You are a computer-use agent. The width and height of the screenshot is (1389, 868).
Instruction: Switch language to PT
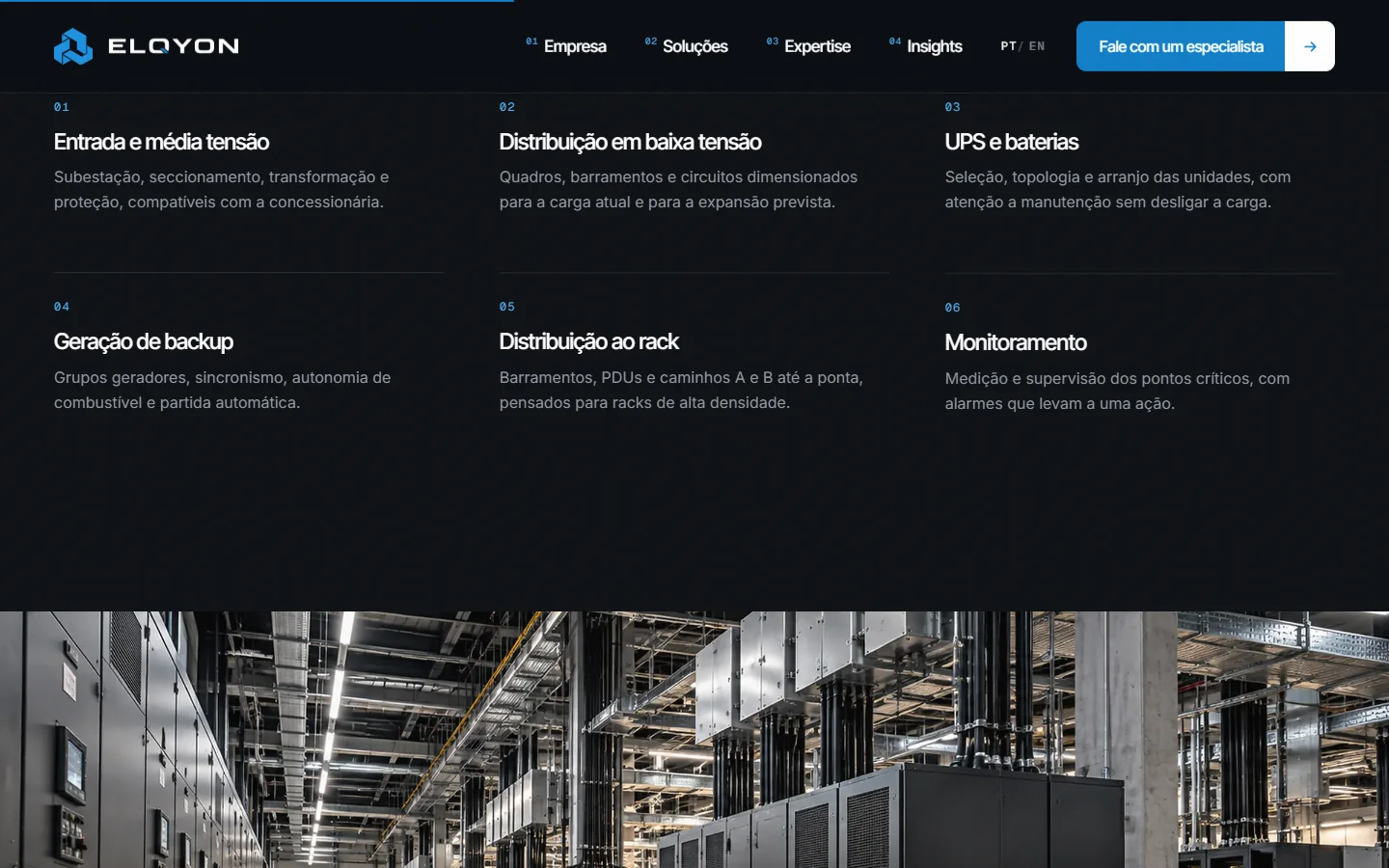[x=1008, y=46]
